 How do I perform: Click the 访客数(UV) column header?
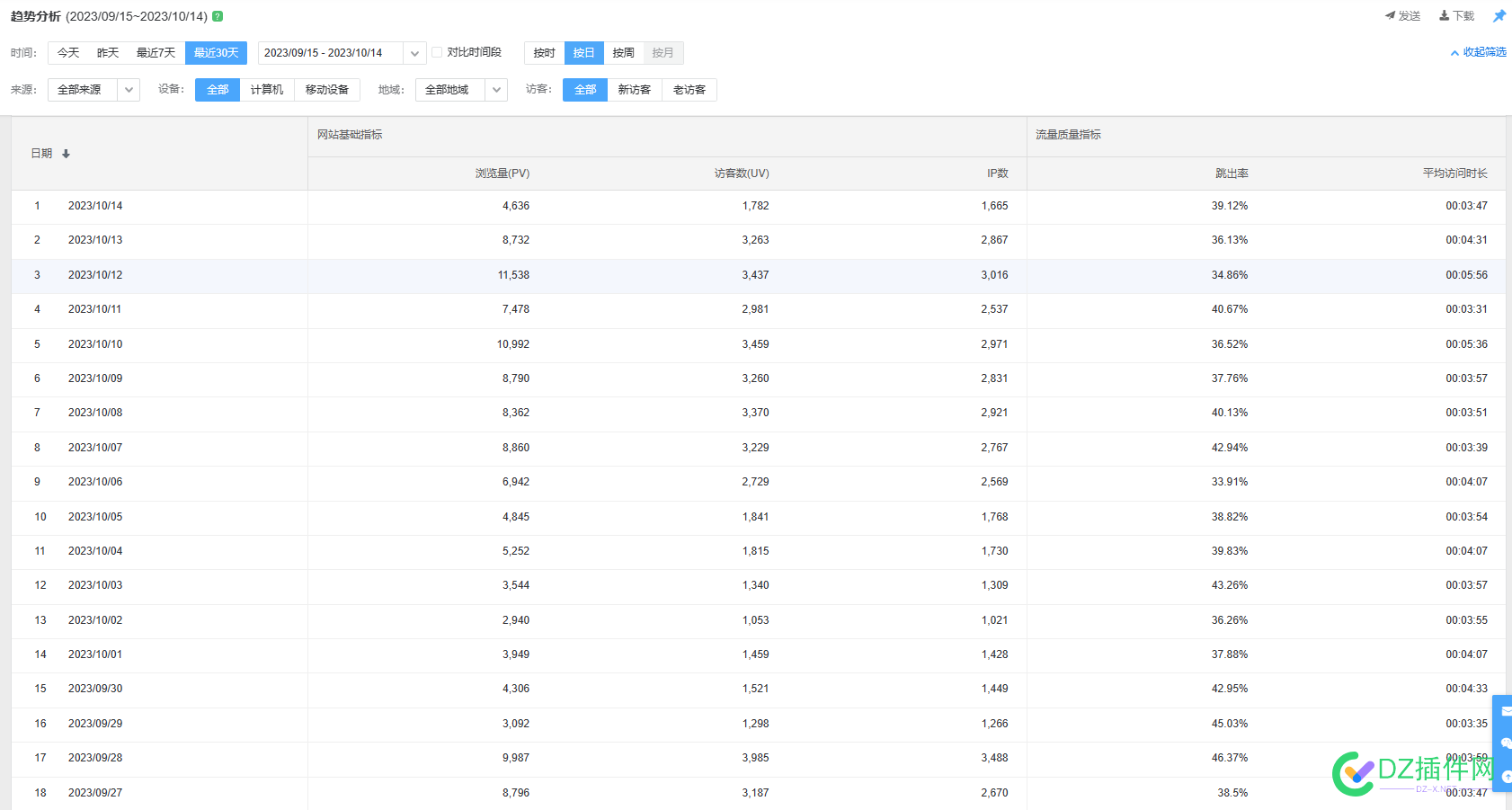[x=742, y=174]
